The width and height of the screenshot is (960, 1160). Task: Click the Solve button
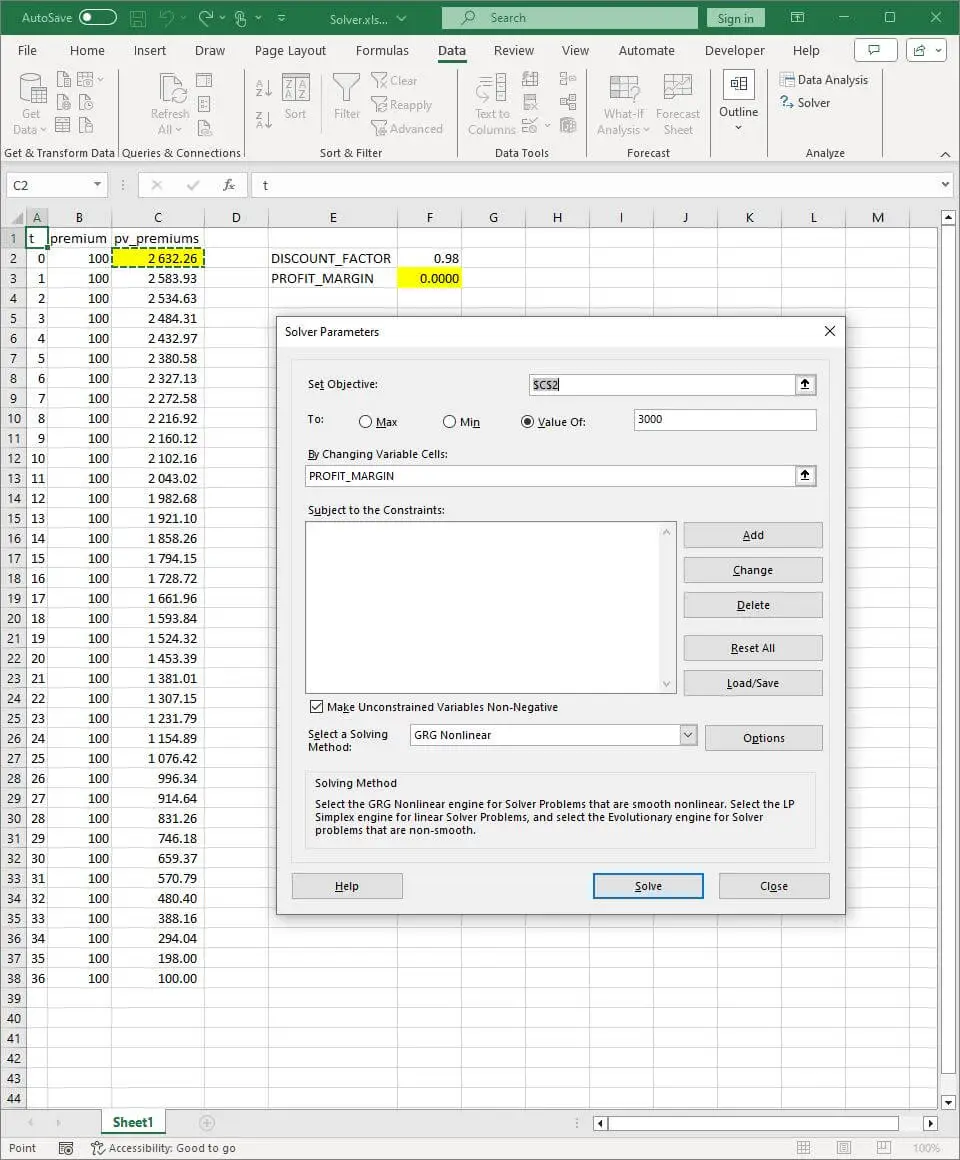coord(648,886)
